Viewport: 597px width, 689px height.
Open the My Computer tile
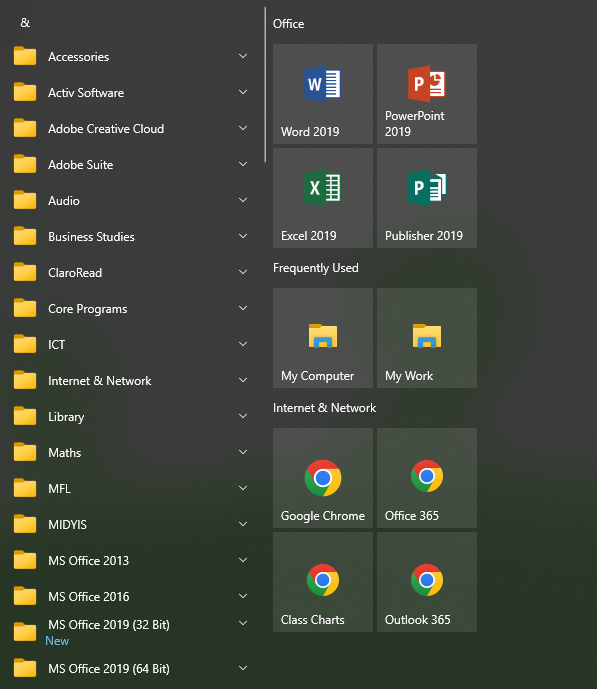(323, 338)
